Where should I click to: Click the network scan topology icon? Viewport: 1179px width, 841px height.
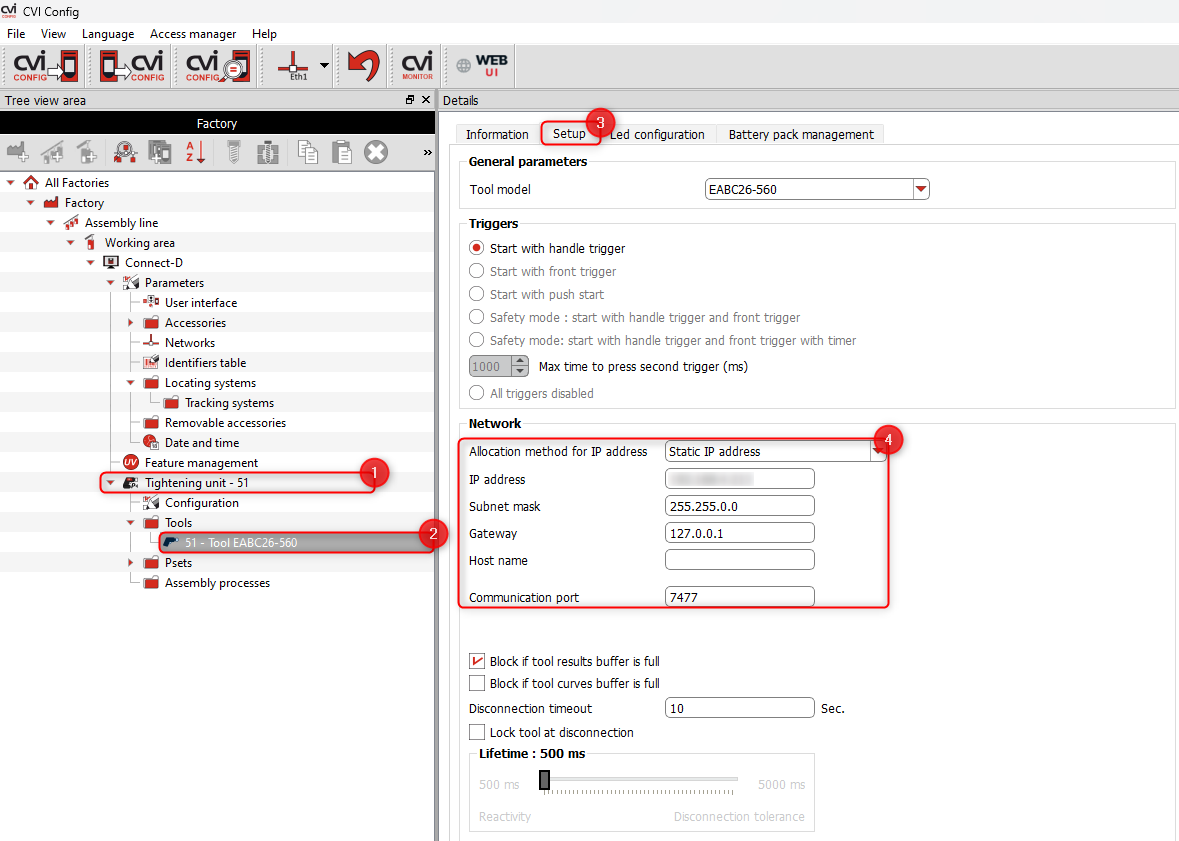click(125, 152)
